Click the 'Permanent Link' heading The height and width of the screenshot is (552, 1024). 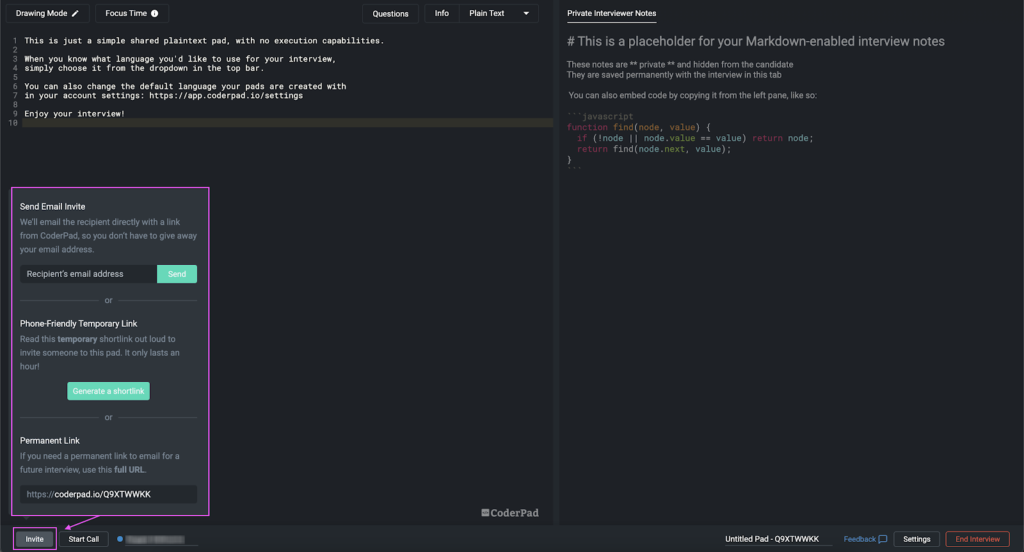pos(50,440)
